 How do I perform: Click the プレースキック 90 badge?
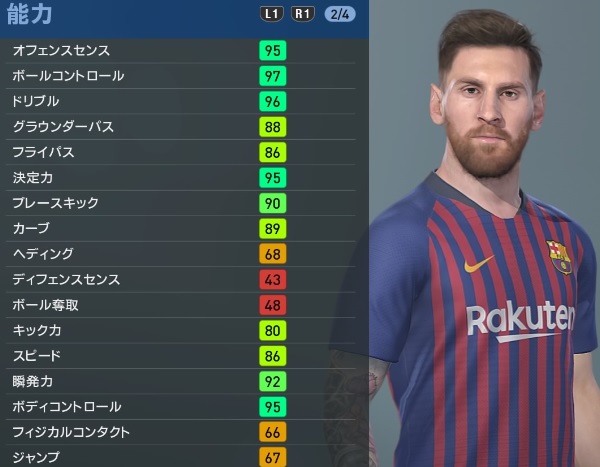click(x=272, y=203)
